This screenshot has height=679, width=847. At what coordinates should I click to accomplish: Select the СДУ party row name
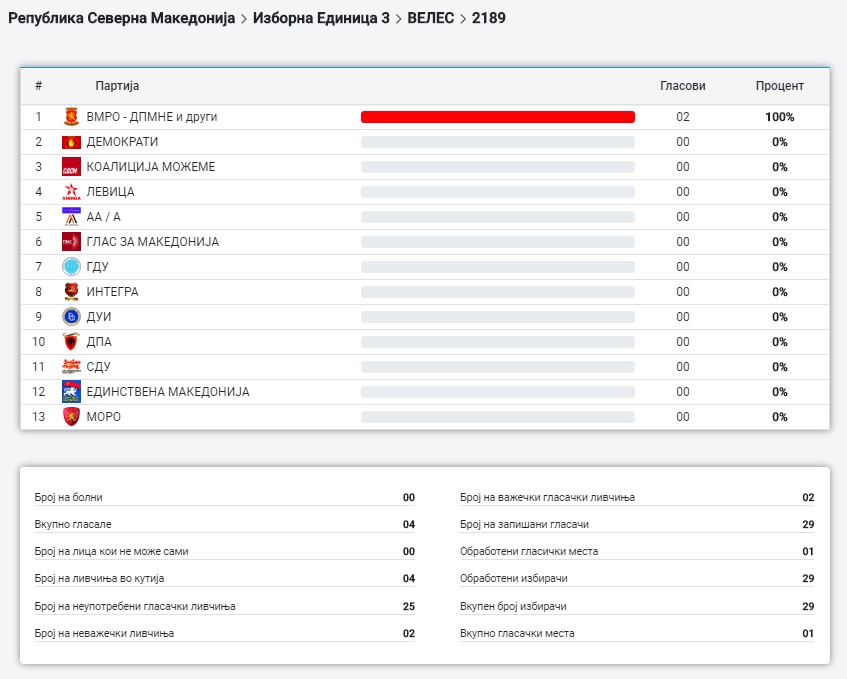99,367
